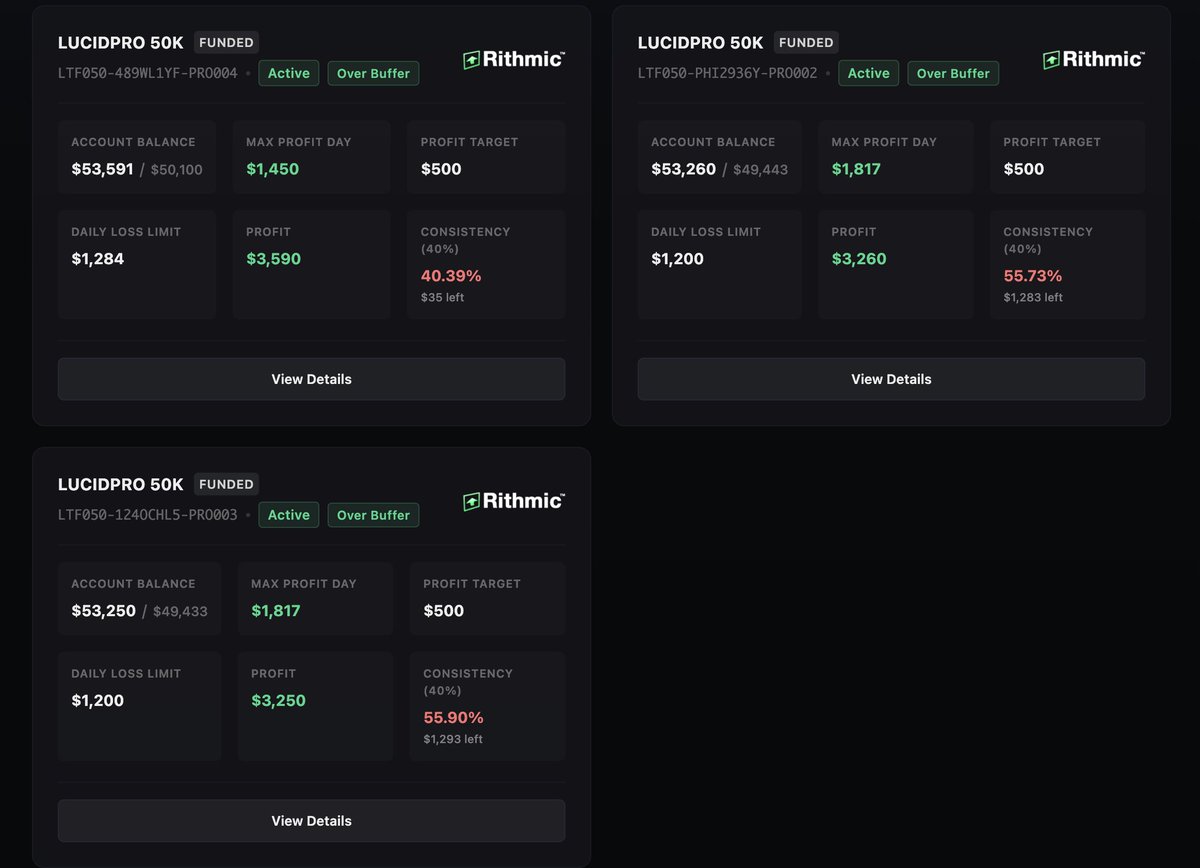Click the '$1,283 left' consistency note
Image resolution: width=1200 pixels, height=868 pixels.
(x=1033, y=298)
